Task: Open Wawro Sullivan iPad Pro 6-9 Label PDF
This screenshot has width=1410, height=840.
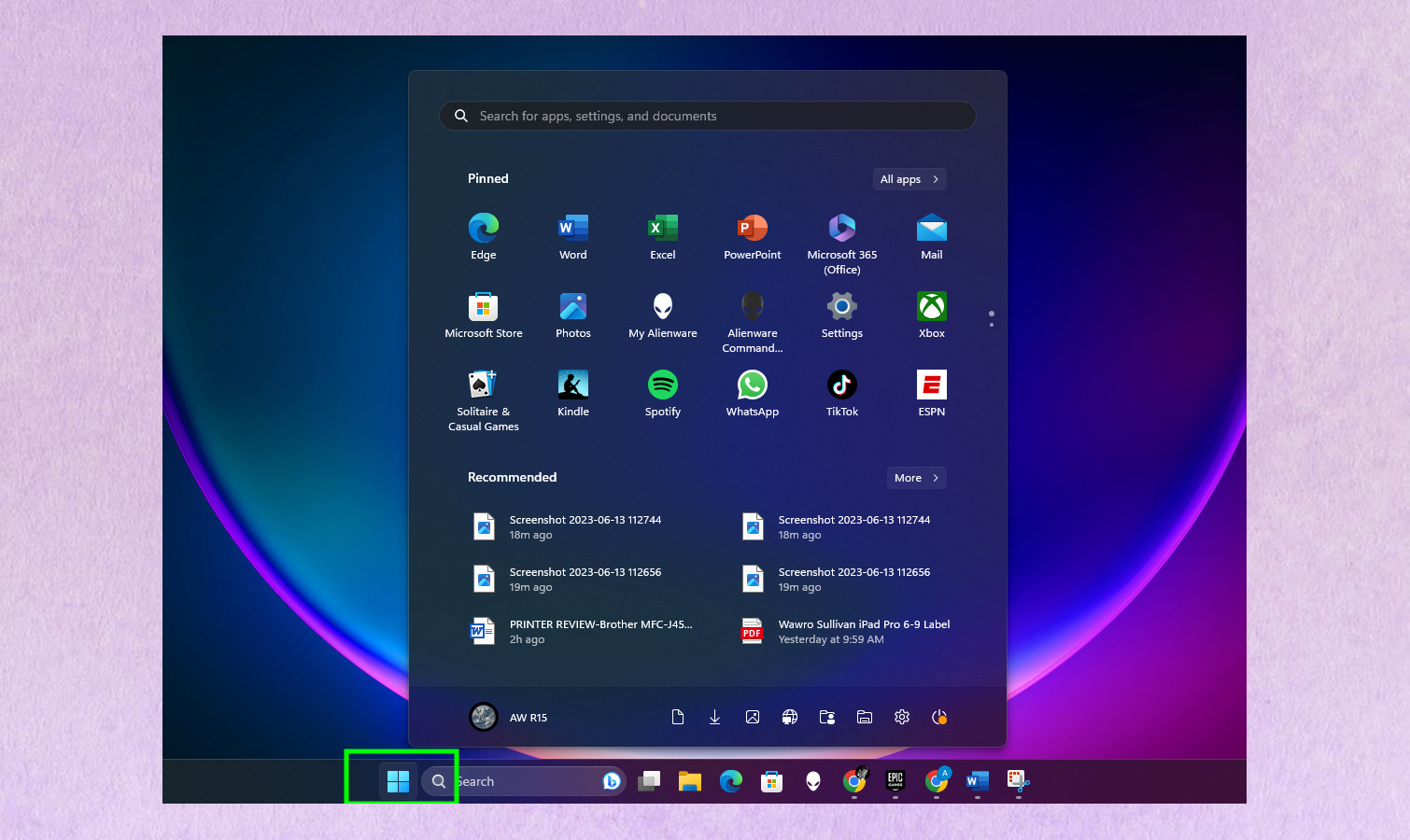Action: coord(846,632)
